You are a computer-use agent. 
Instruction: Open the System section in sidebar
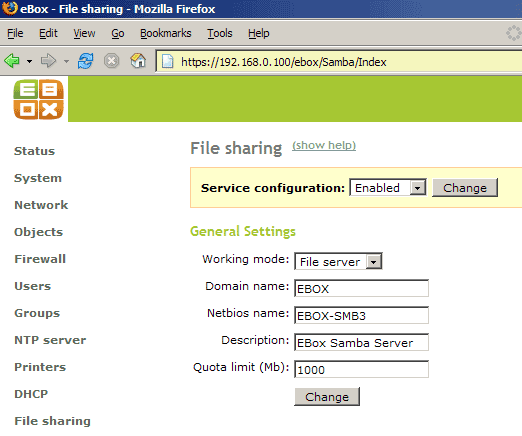click(x=38, y=178)
